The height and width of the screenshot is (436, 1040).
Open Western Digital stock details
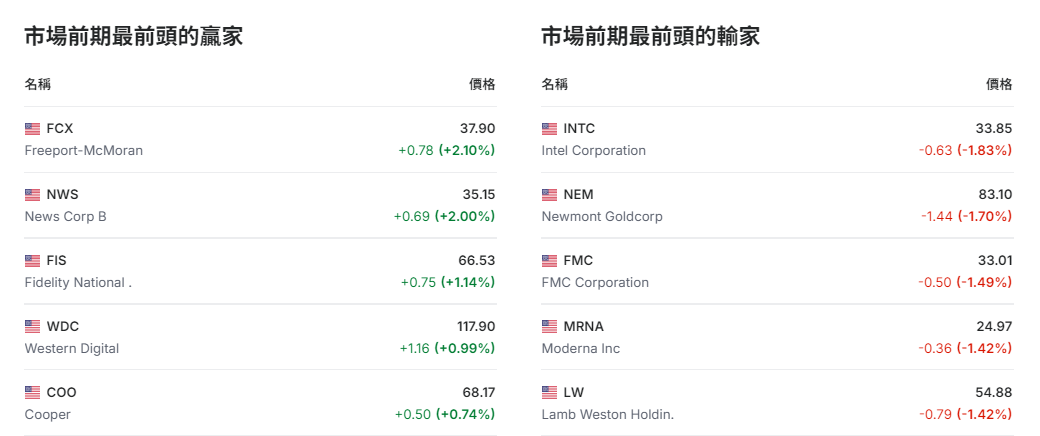tap(72, 349)
